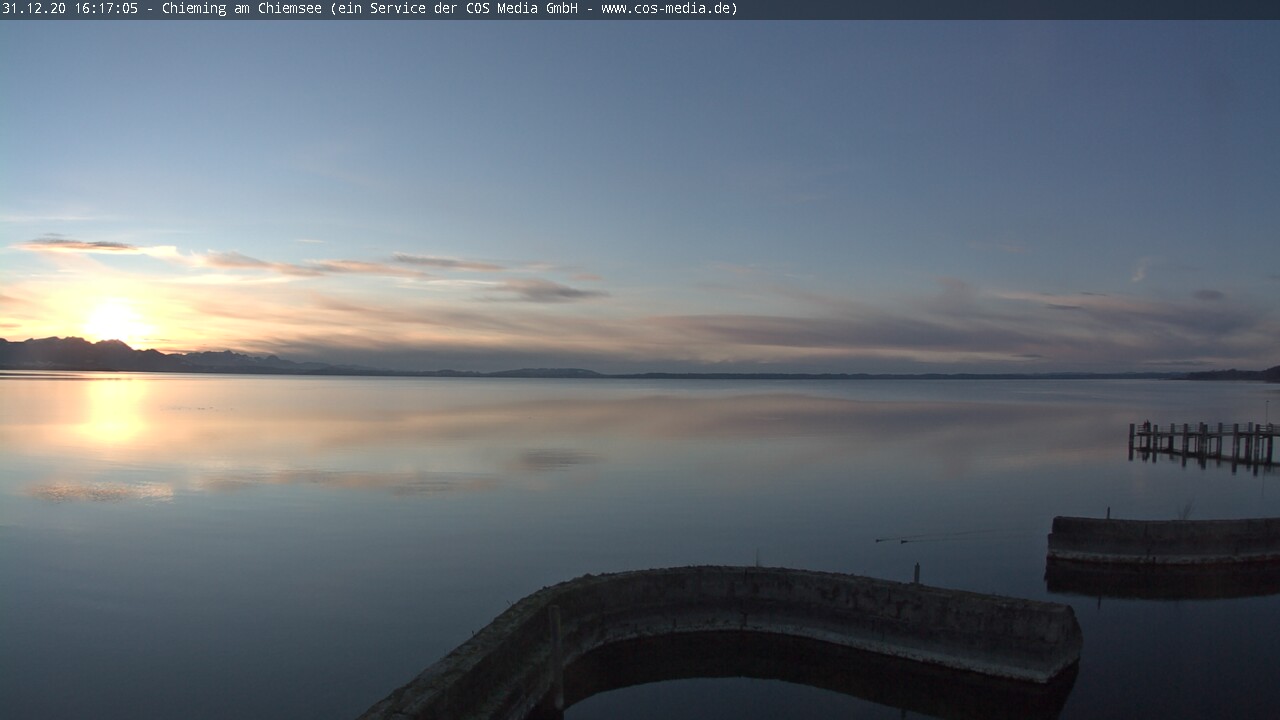Screen dimensions: 1280x720
Task: Click the straight stone breakwater on the right
Action: pos(1162,538)
